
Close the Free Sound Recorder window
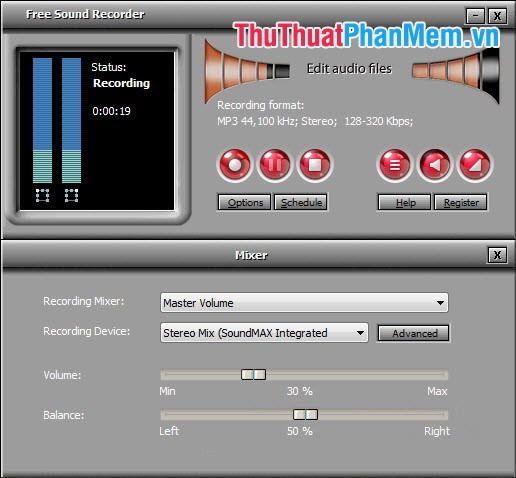pyautogui.click(x=497, y=16)
